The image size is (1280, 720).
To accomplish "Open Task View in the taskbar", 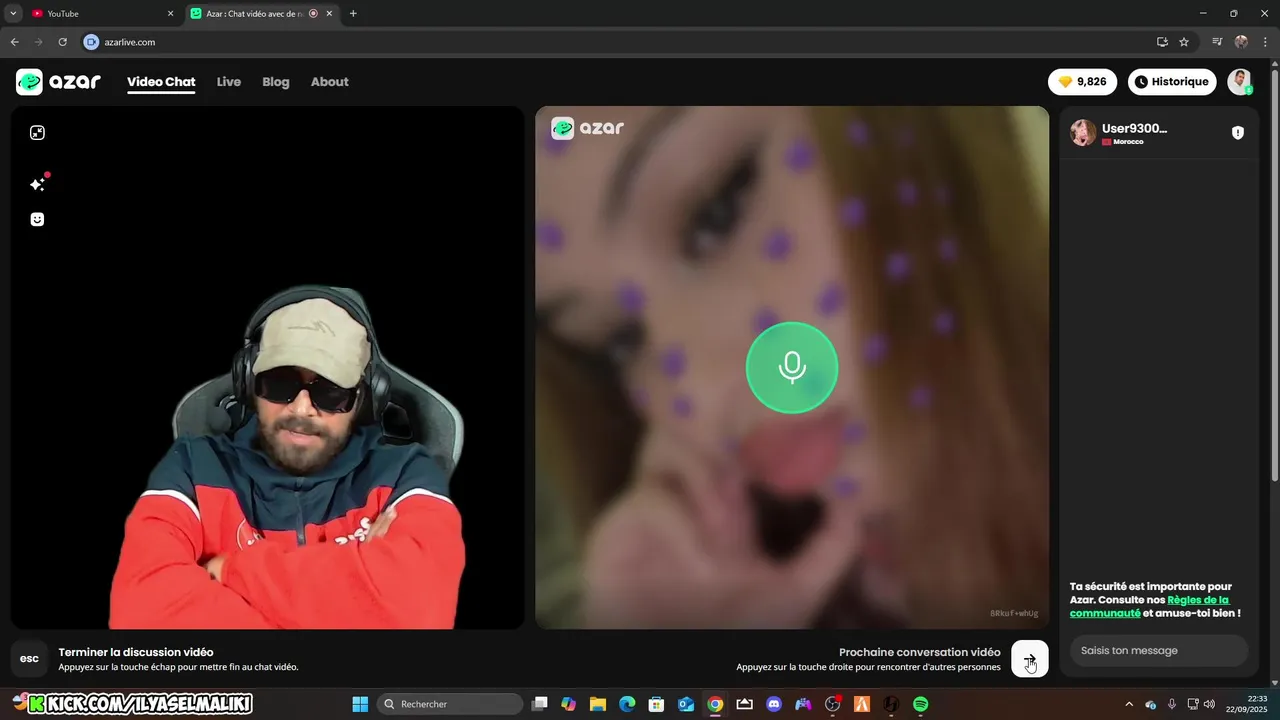I will [540, 704].
